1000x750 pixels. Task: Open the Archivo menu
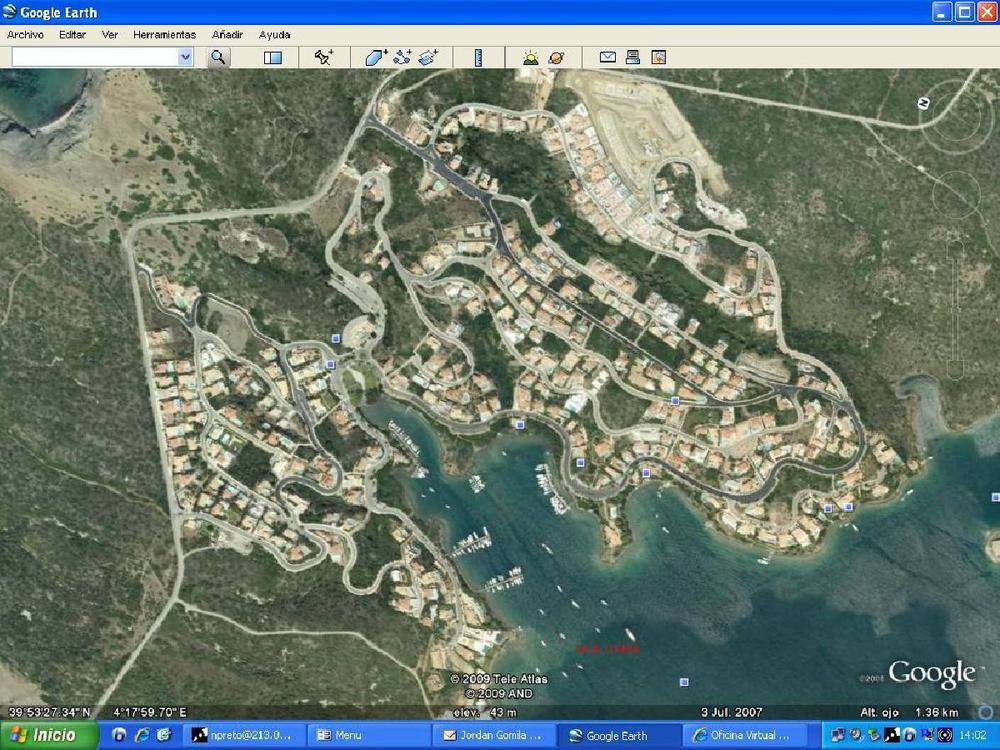[25, 34]
